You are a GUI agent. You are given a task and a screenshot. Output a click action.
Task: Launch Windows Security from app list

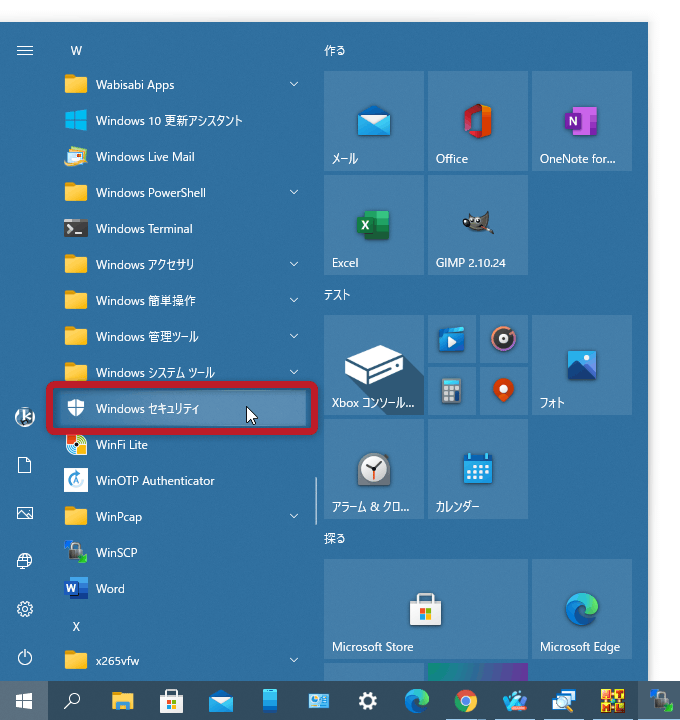tap(180, 408)
